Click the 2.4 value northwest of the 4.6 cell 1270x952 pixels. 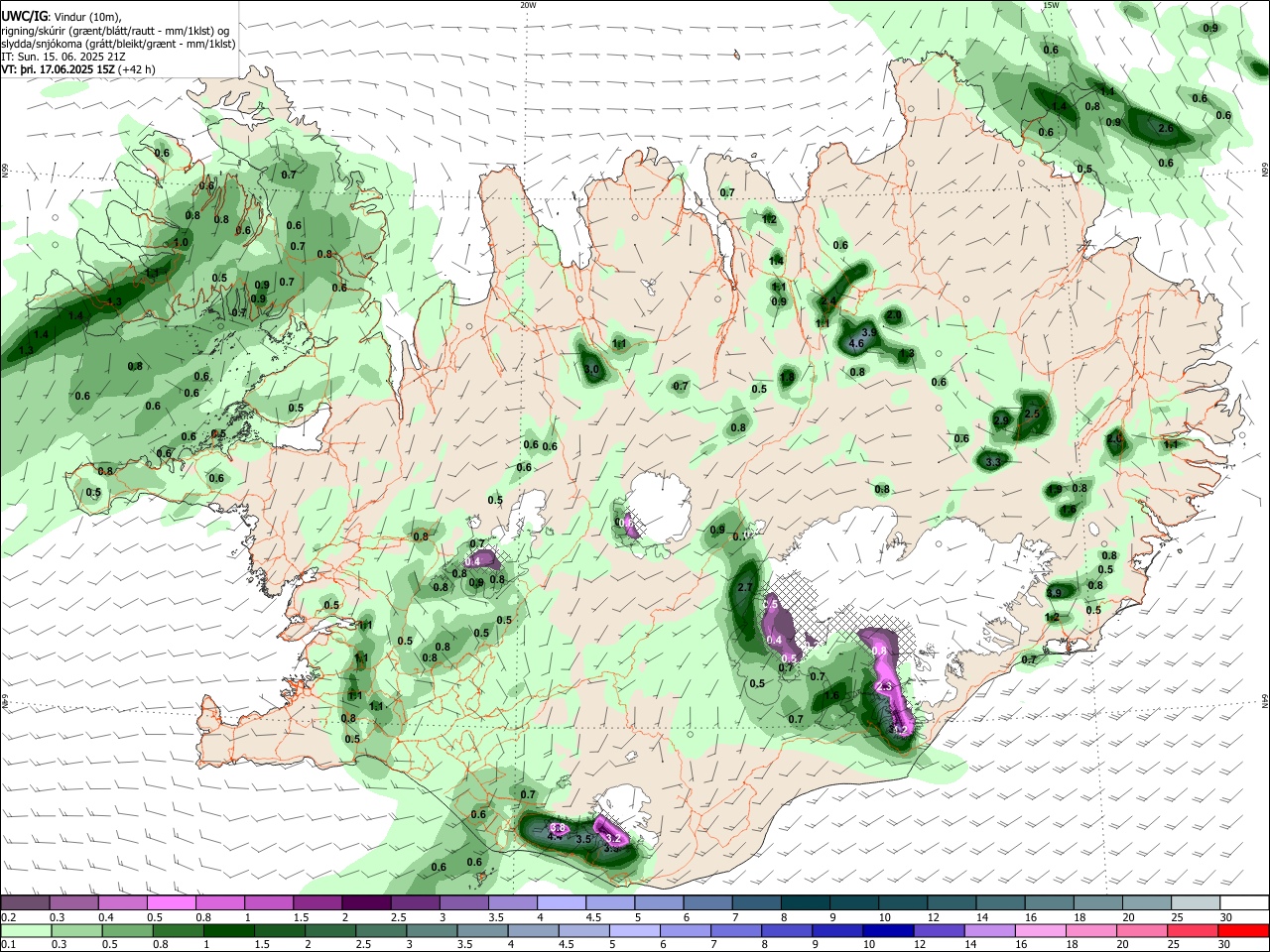coord(827,301)
